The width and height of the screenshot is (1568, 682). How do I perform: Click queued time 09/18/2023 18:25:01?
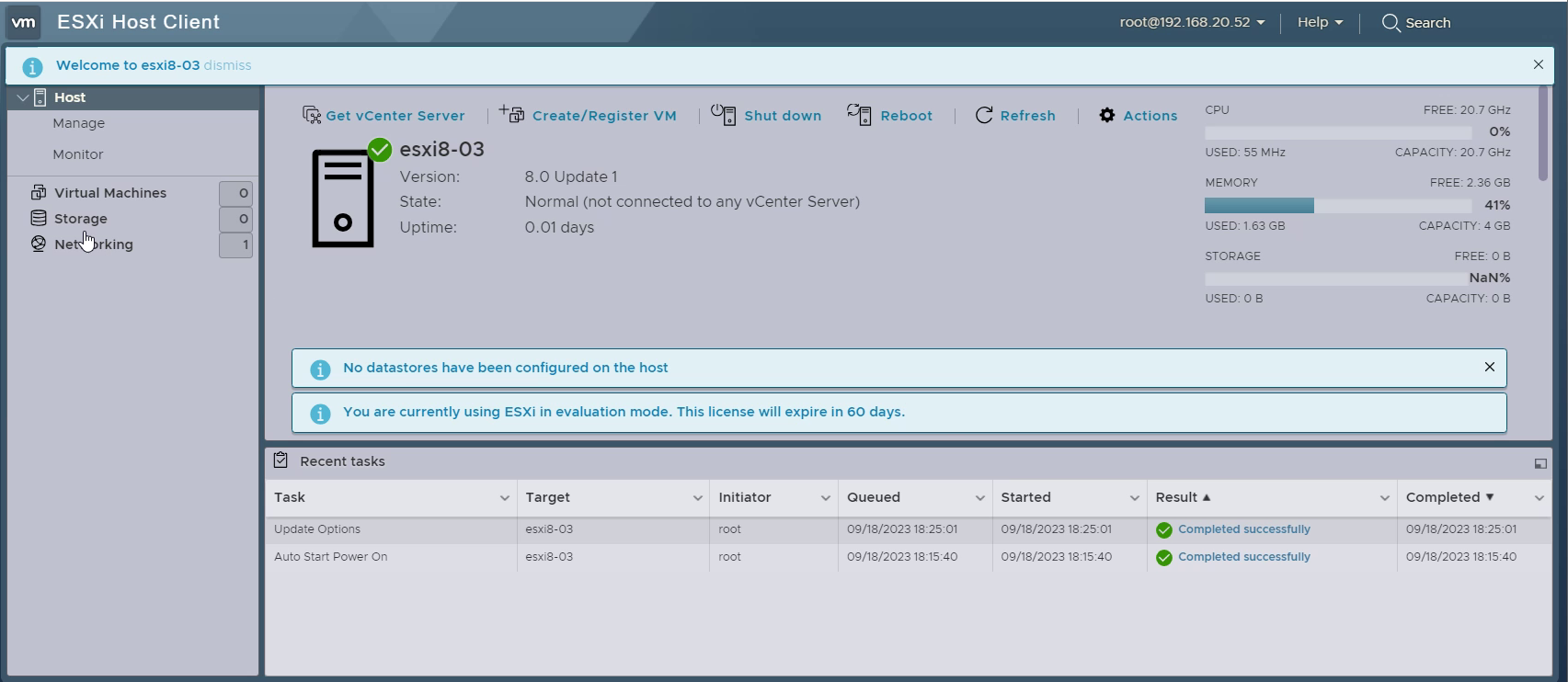[x=902, y=529]
